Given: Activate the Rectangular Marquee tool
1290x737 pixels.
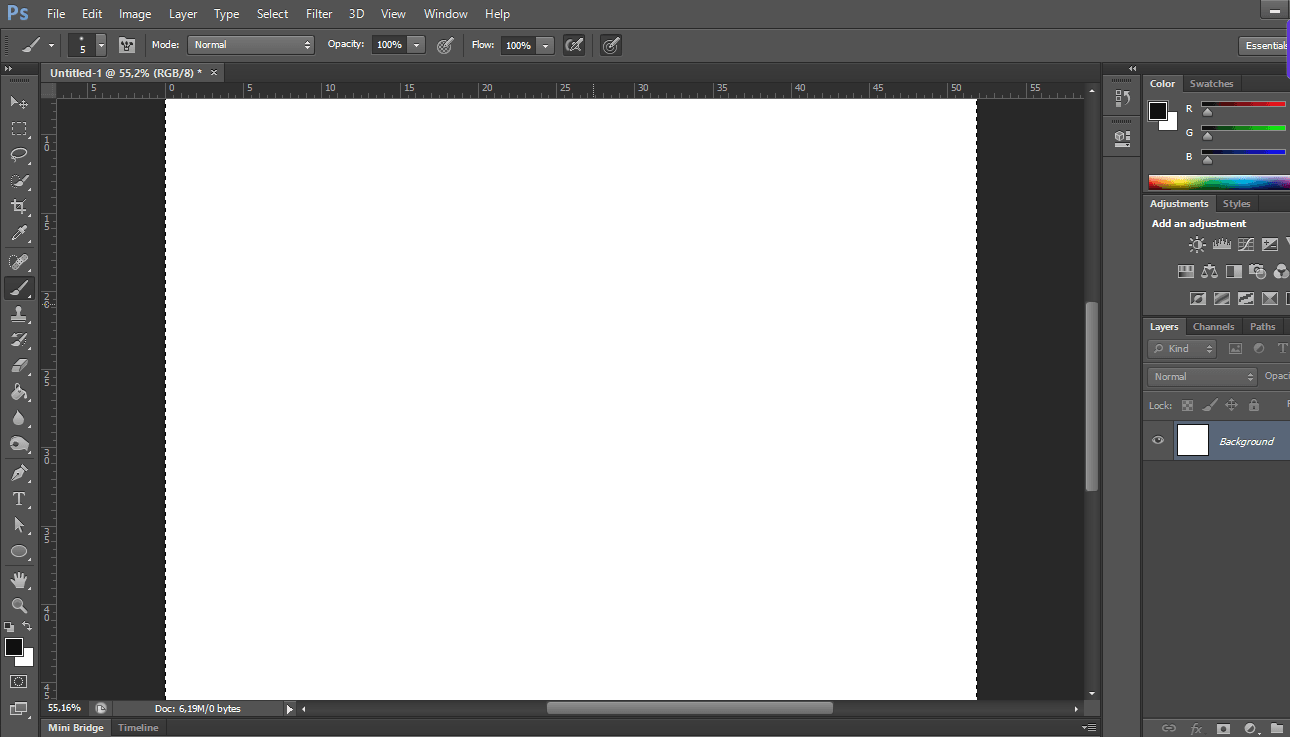Looking at the screenshot, I should 19,128.
